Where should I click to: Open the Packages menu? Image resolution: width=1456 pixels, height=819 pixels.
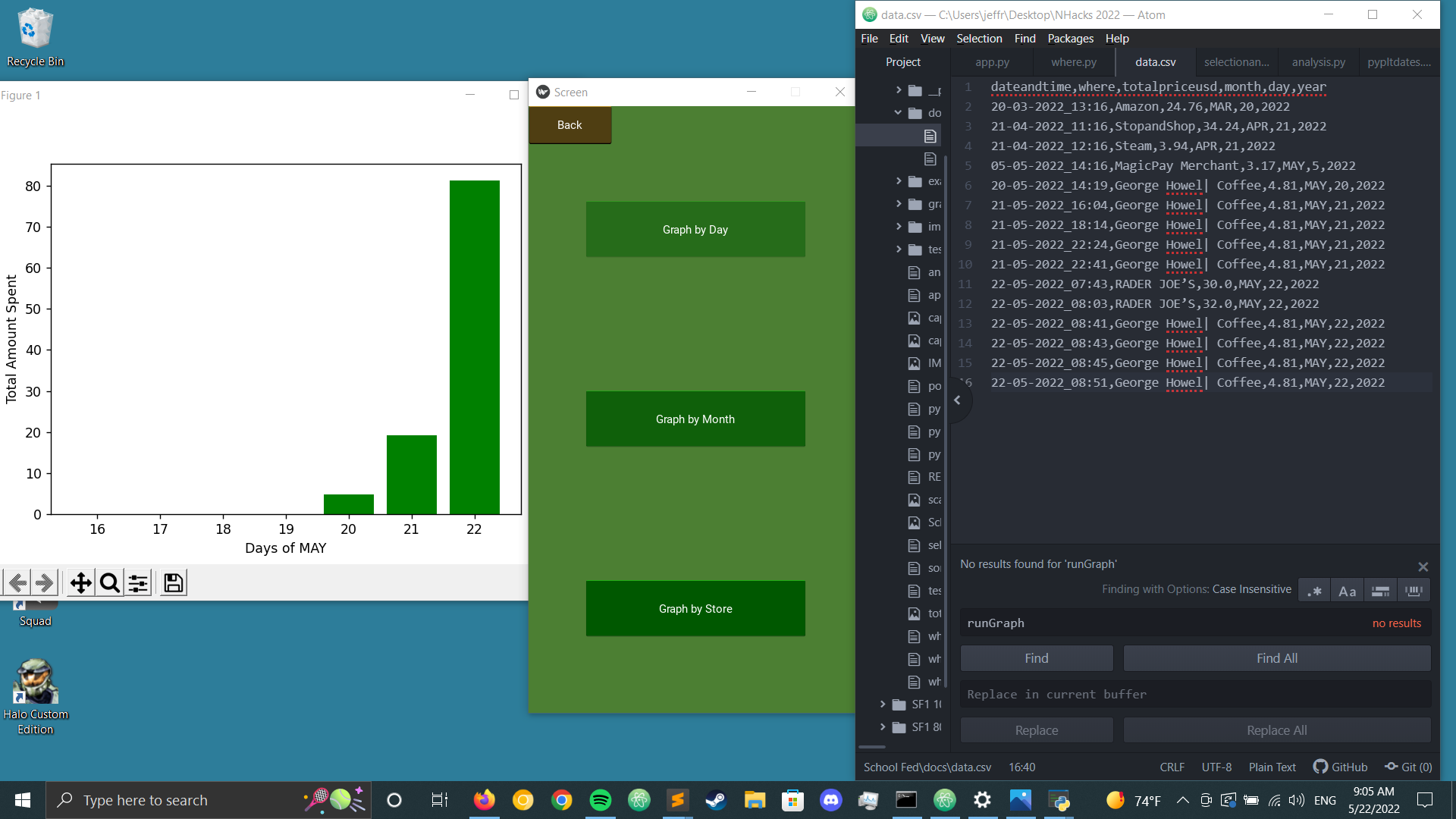point(1070,39)
